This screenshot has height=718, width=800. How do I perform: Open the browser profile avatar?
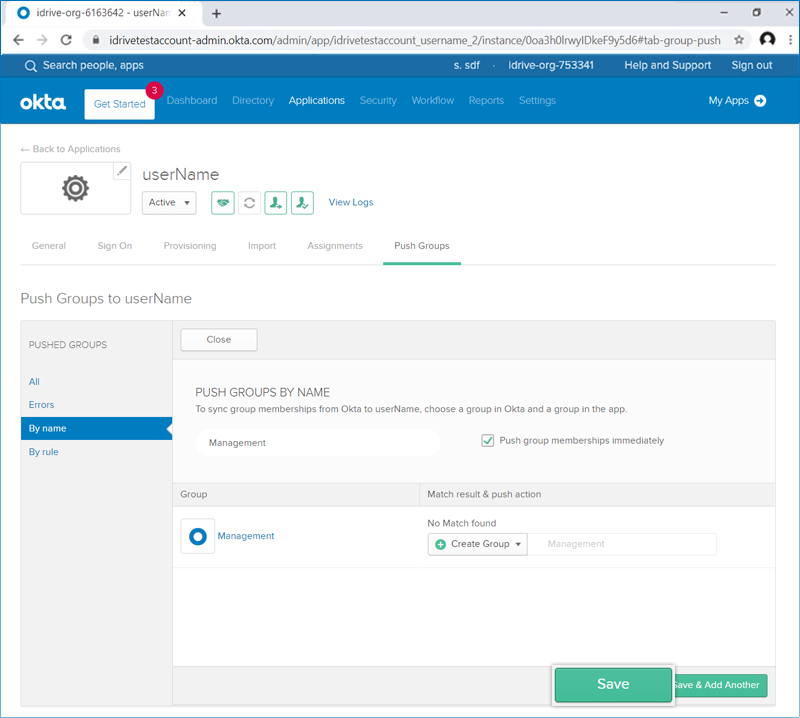coord(767,39)
